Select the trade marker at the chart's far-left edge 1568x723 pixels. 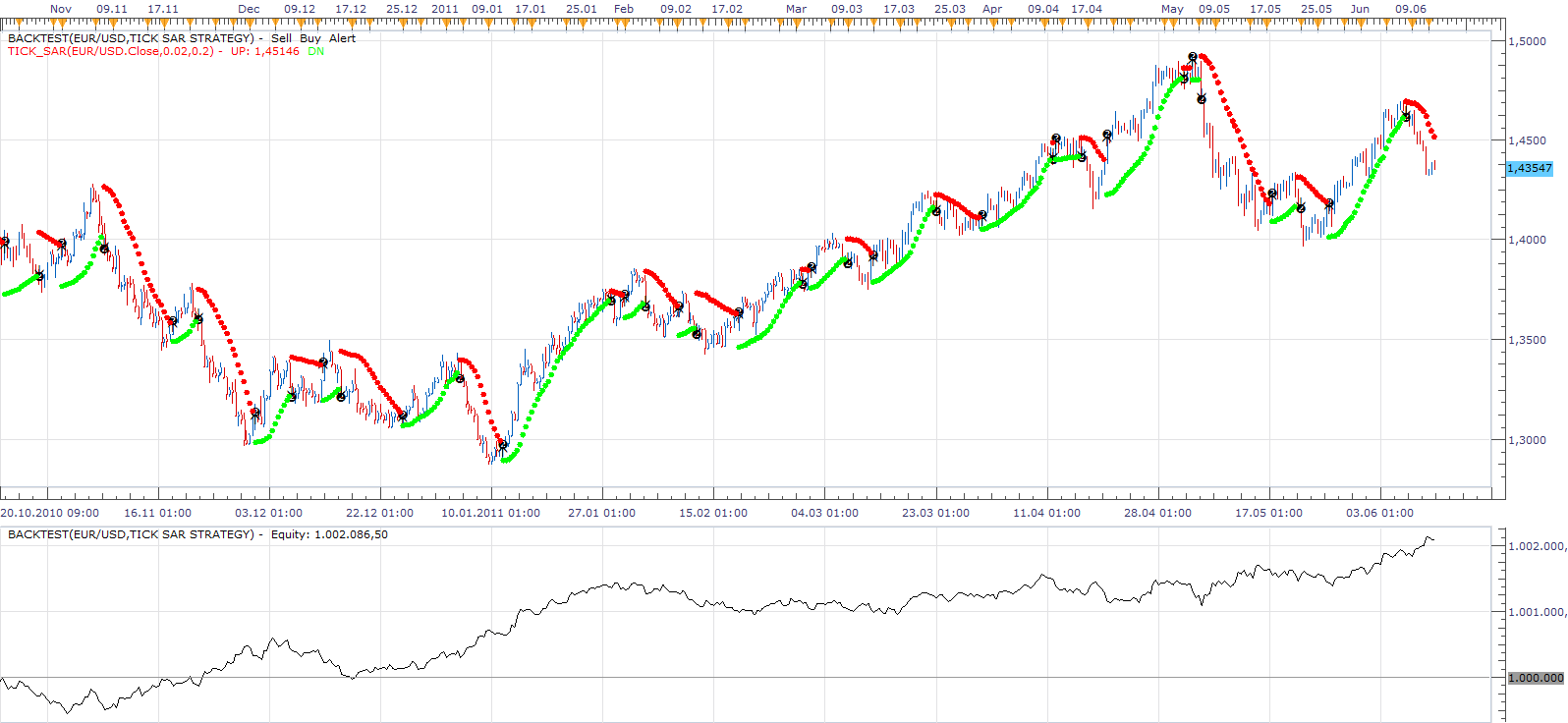click(x=5, y=241)
